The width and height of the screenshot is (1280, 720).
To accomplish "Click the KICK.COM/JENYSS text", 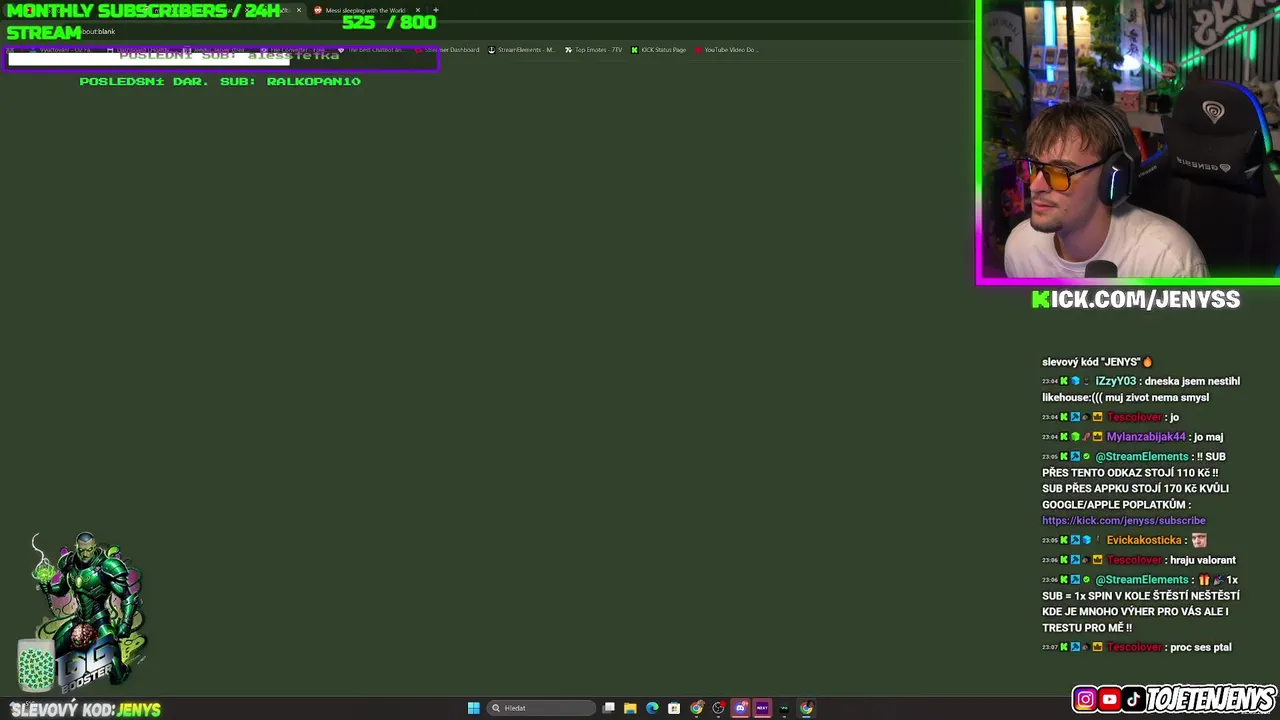I will click(x=1136, y=299).
